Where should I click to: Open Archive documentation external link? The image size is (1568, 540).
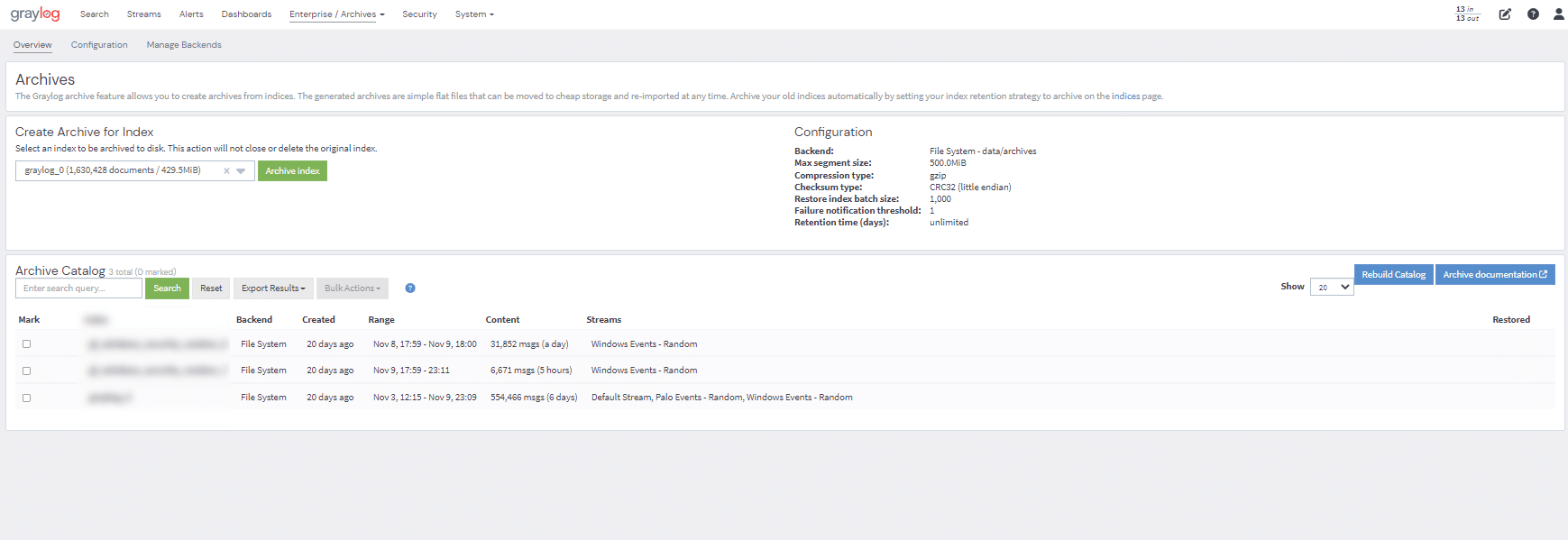[x=1494, y=275]
